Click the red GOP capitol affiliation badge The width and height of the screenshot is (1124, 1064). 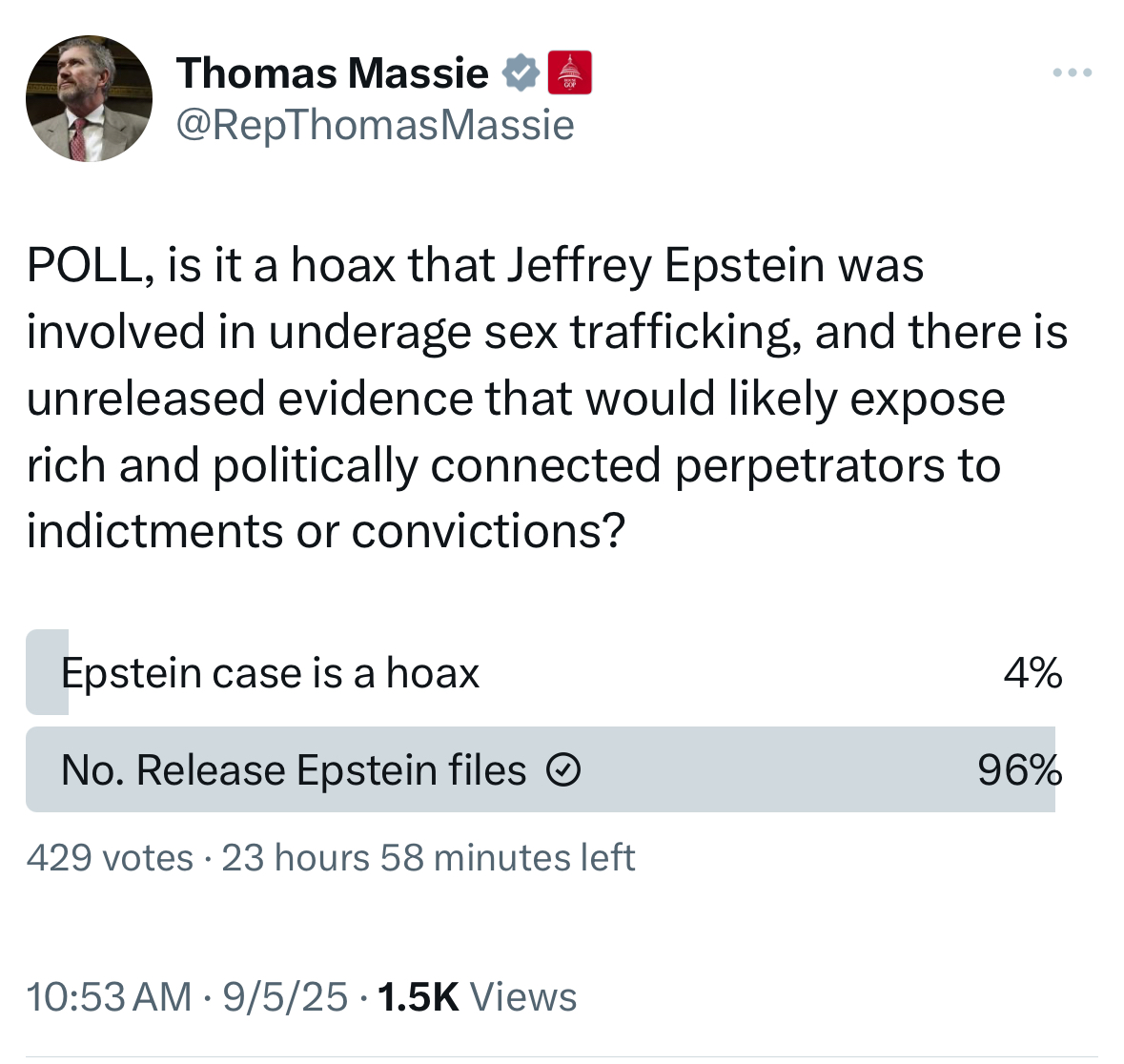tap(570, 73)
